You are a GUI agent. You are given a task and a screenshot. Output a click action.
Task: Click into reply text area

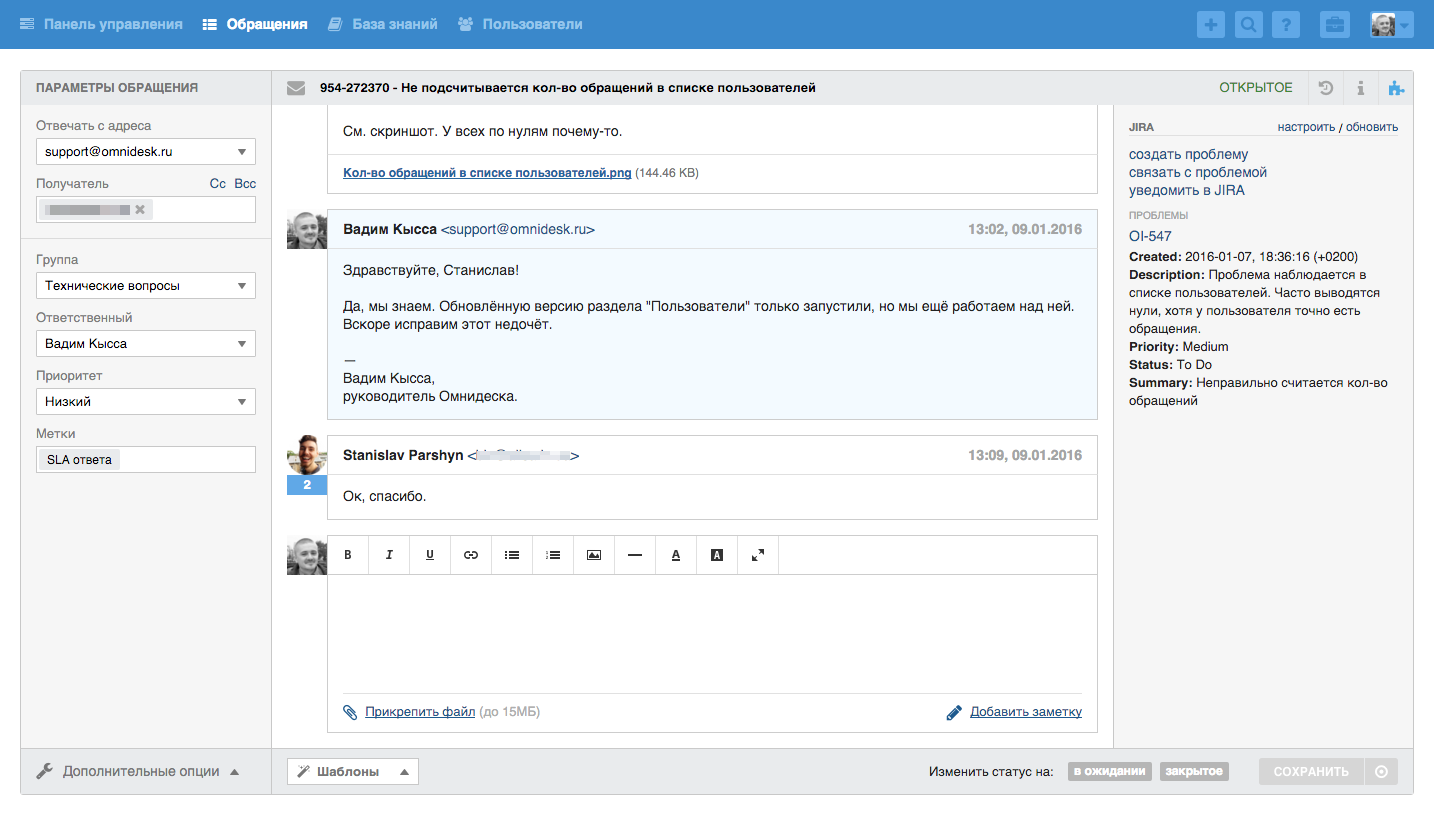coord(712,633)
